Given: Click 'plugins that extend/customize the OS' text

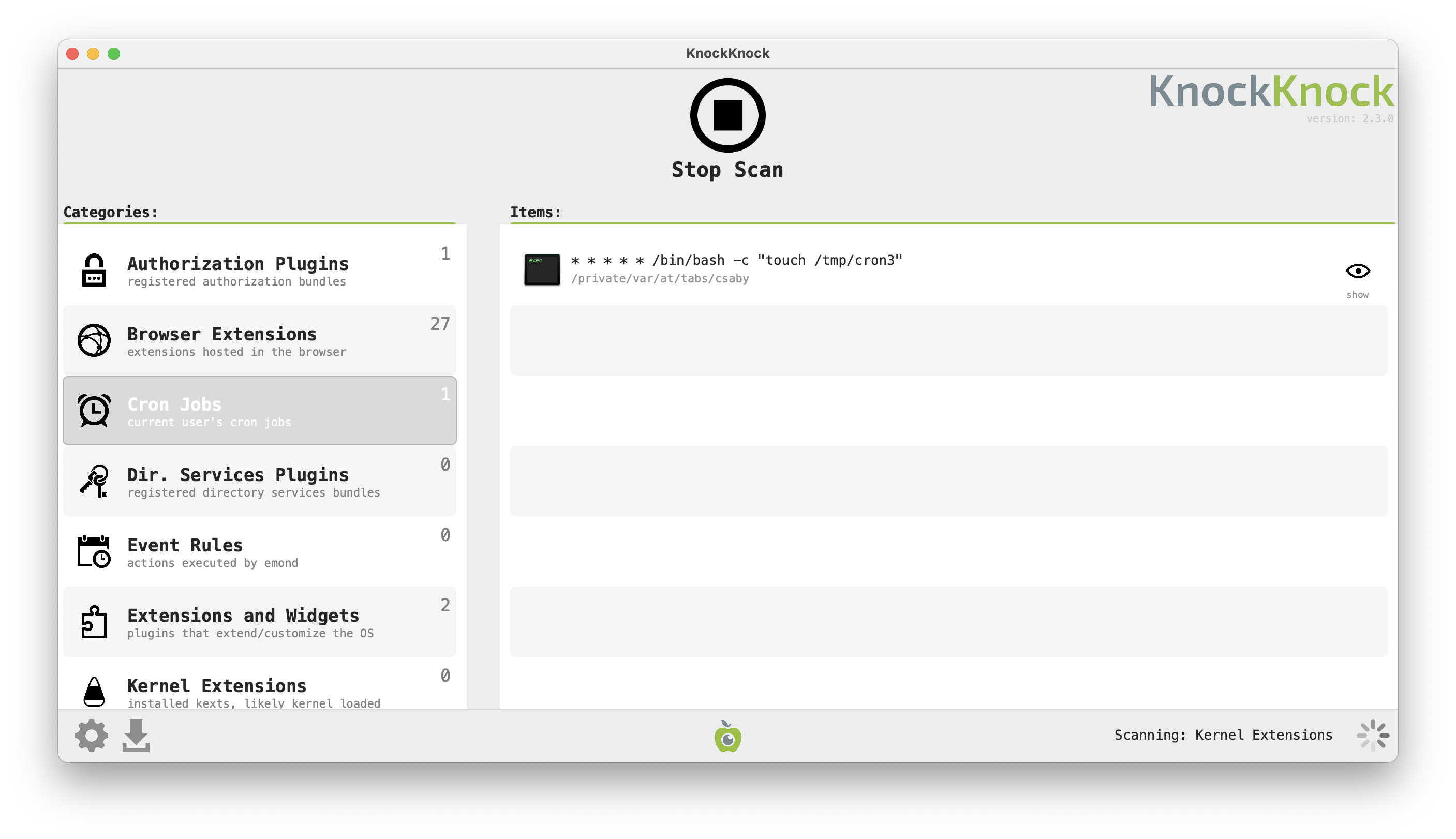Looking at the screenshot, I should [x=250, y=633].
